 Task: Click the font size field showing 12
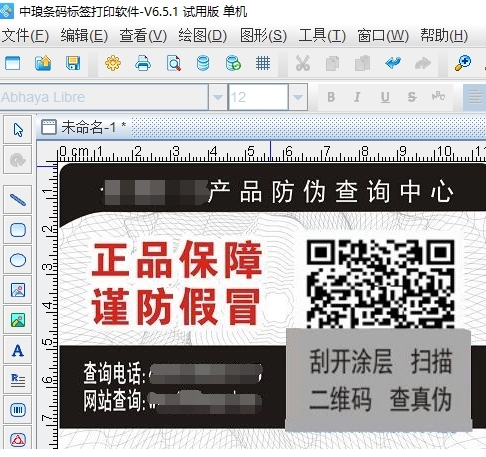coord(258,97)
